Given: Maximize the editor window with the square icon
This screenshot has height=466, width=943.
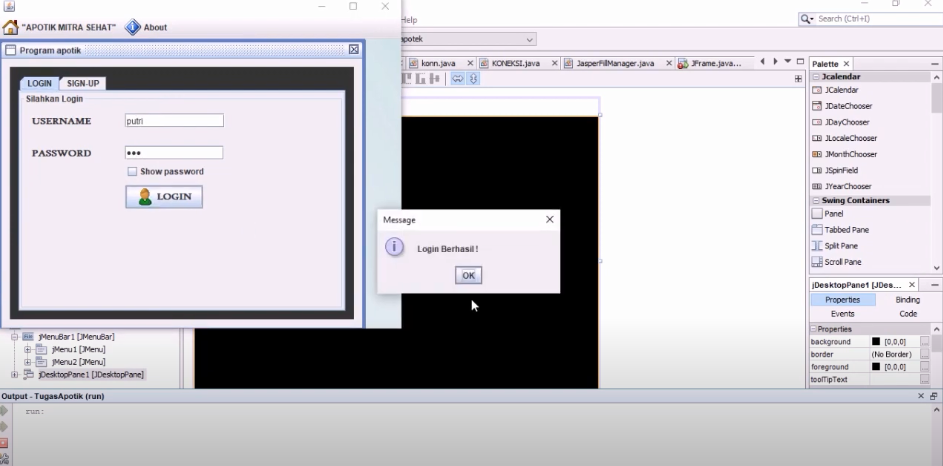Looking at the screenshot, I should (x=800, y=61).
